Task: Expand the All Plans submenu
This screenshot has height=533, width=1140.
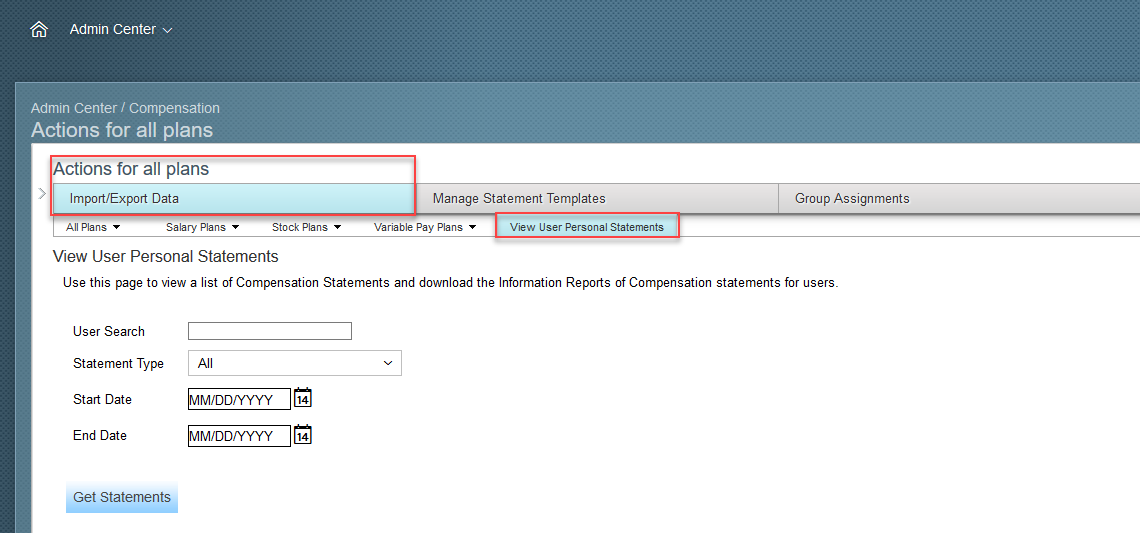Action: click(93, 227)
